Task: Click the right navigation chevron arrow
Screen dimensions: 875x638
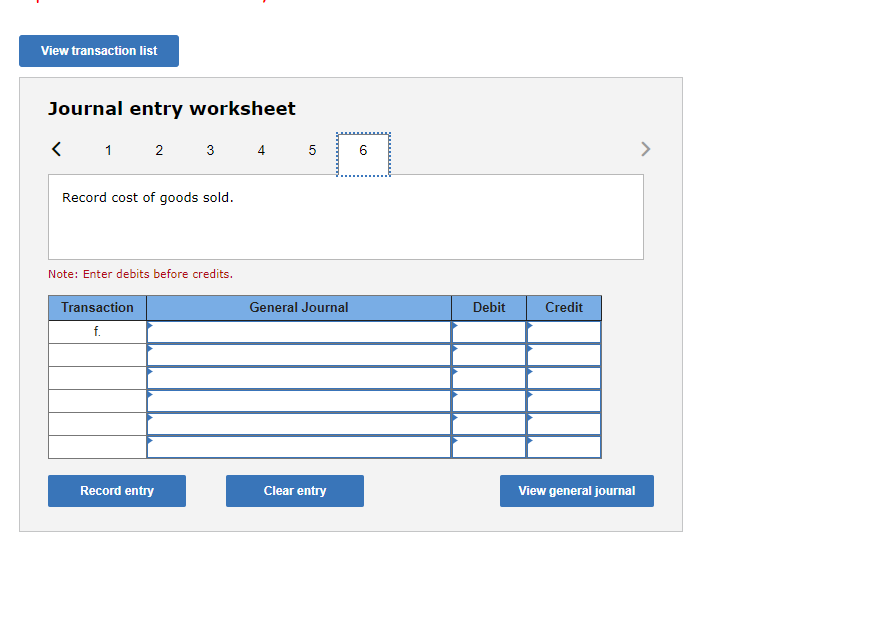Action: (x=645, y=149)
